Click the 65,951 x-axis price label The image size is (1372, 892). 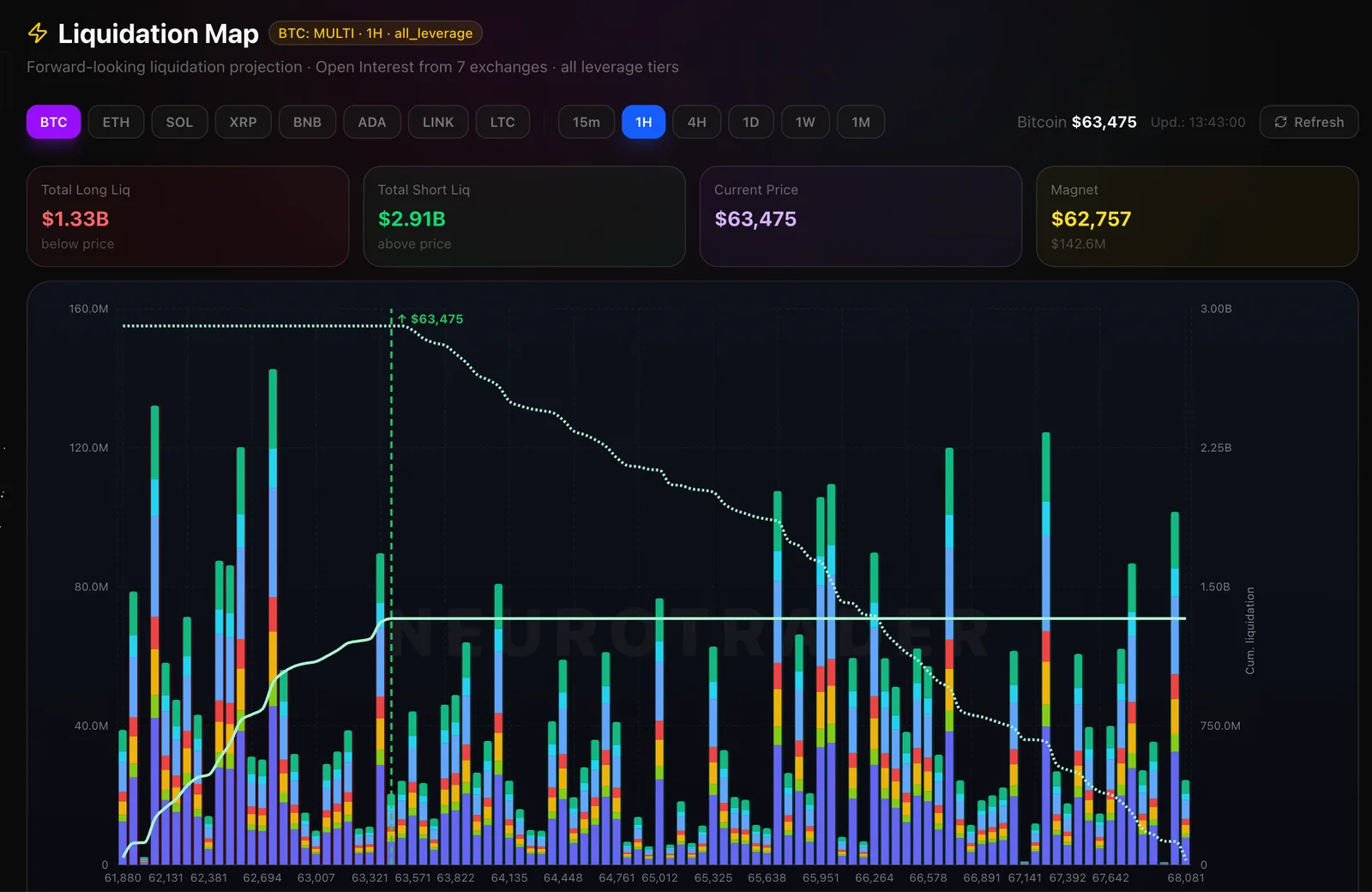[821, 877]
